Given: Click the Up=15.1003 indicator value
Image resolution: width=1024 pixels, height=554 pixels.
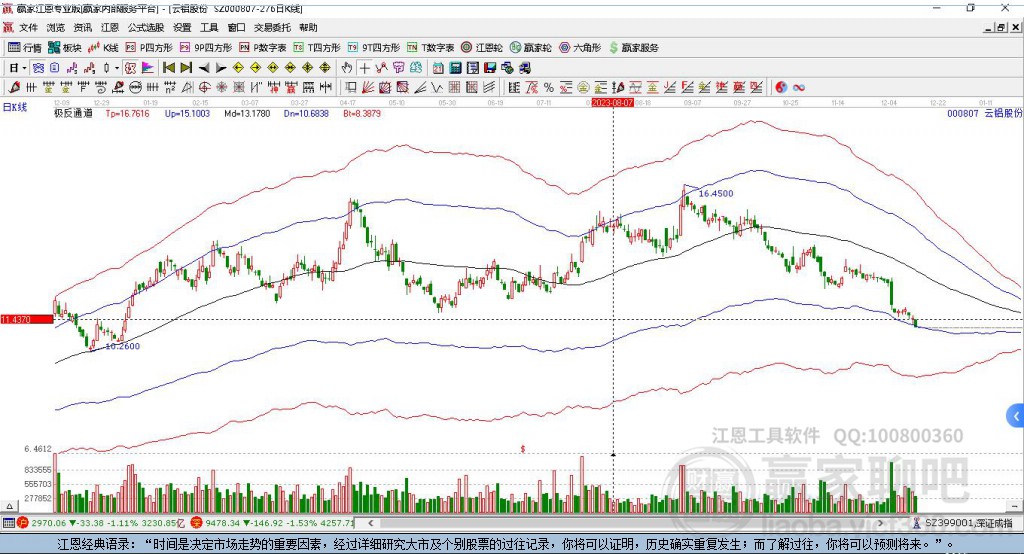Looking at the screenshot, I should [187, 113].
